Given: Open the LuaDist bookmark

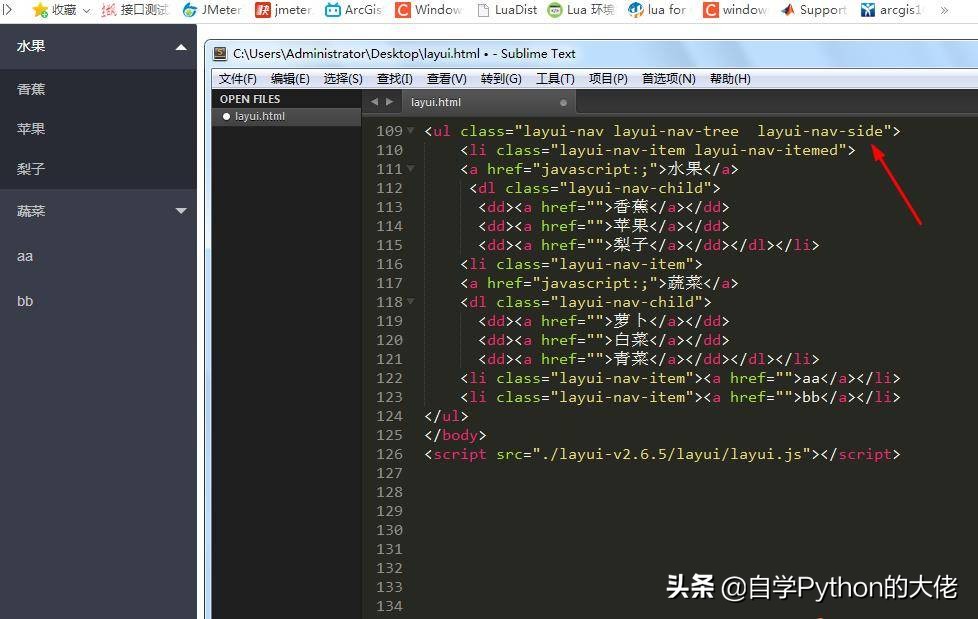Looking at the screenshot, I should [506, 9].
